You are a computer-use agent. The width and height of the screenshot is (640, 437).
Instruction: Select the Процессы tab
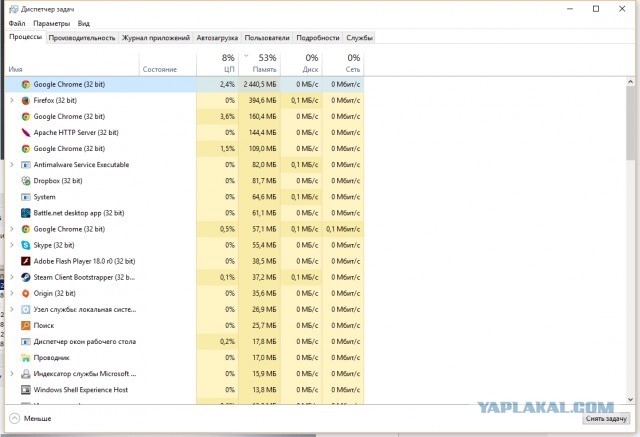pos(25,37)
